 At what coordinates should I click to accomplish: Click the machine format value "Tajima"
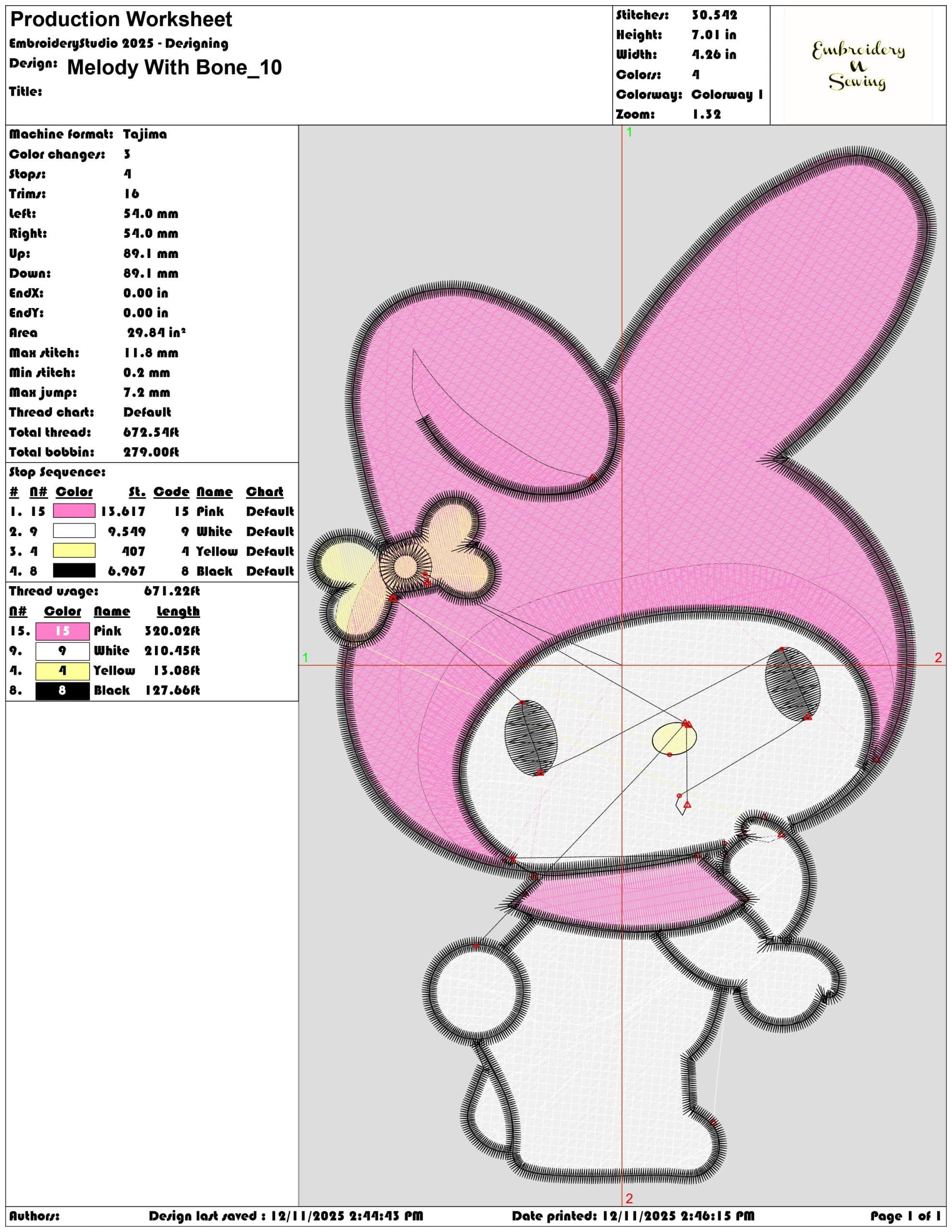click(145, 134)
